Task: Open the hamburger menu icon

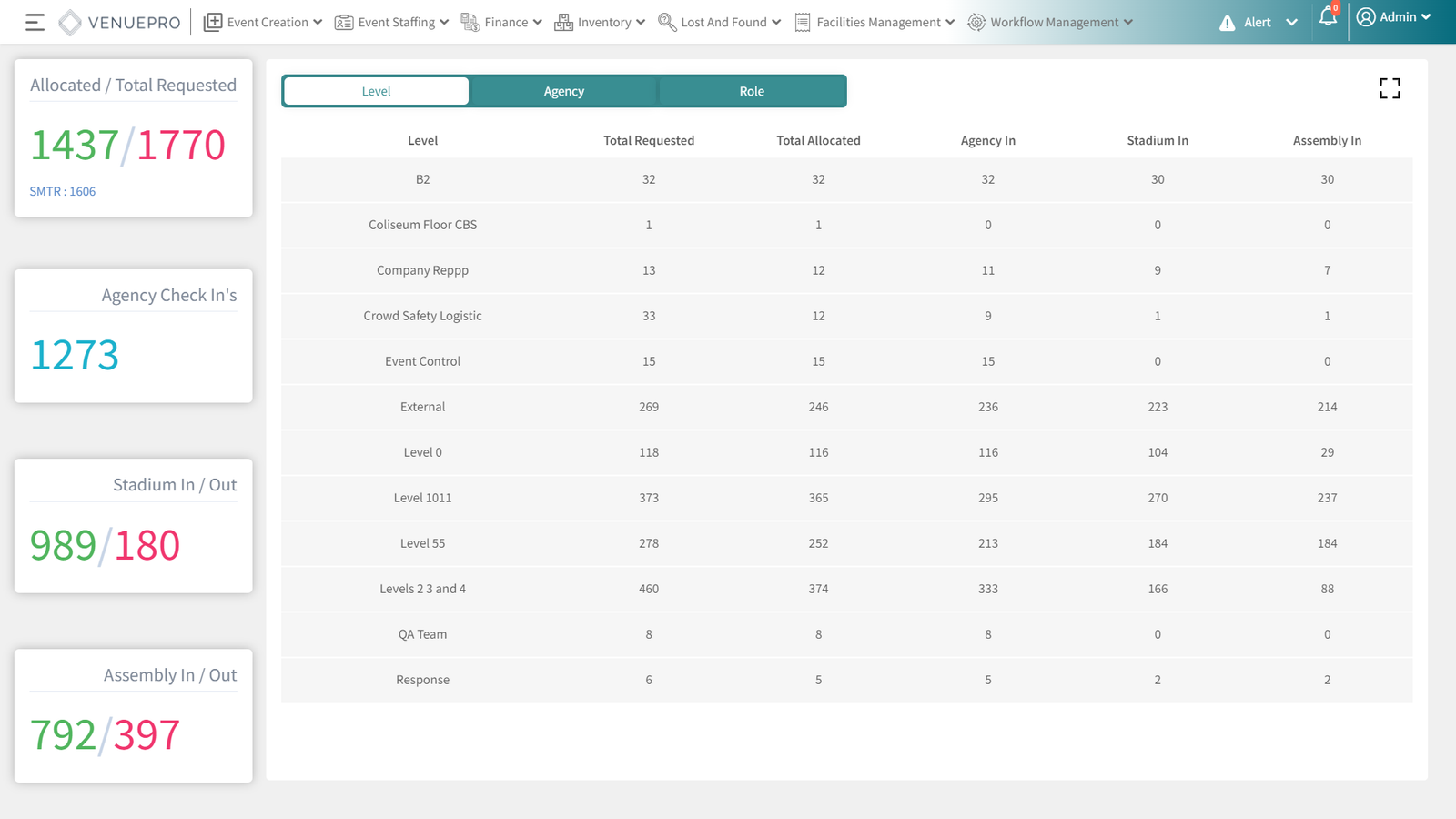Action: (35, 23)
